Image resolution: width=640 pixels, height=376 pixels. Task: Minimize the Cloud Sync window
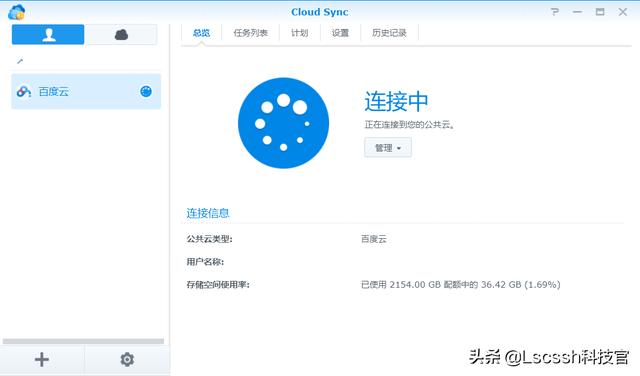577,12
